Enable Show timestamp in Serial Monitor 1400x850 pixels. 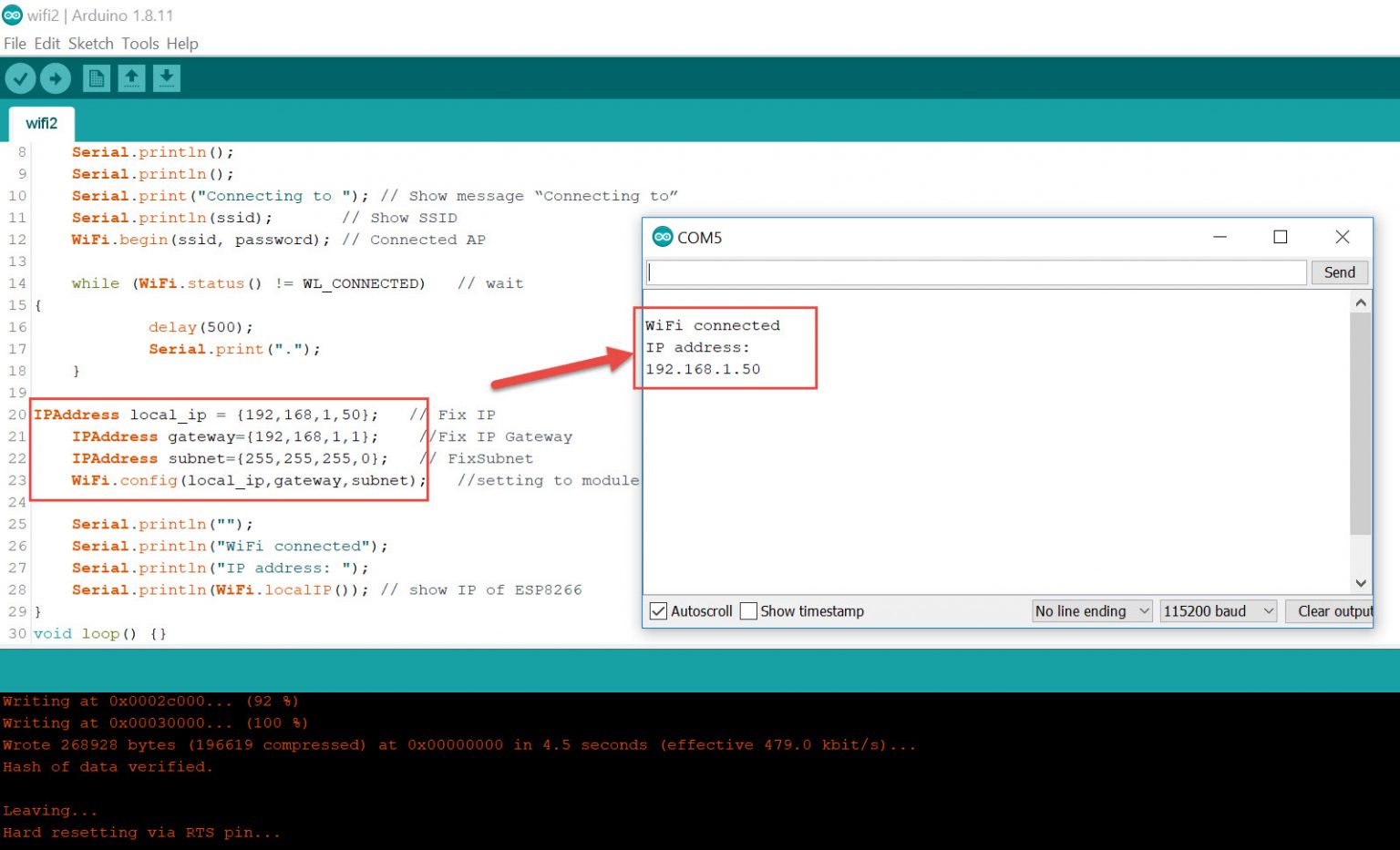pos(748,610)
